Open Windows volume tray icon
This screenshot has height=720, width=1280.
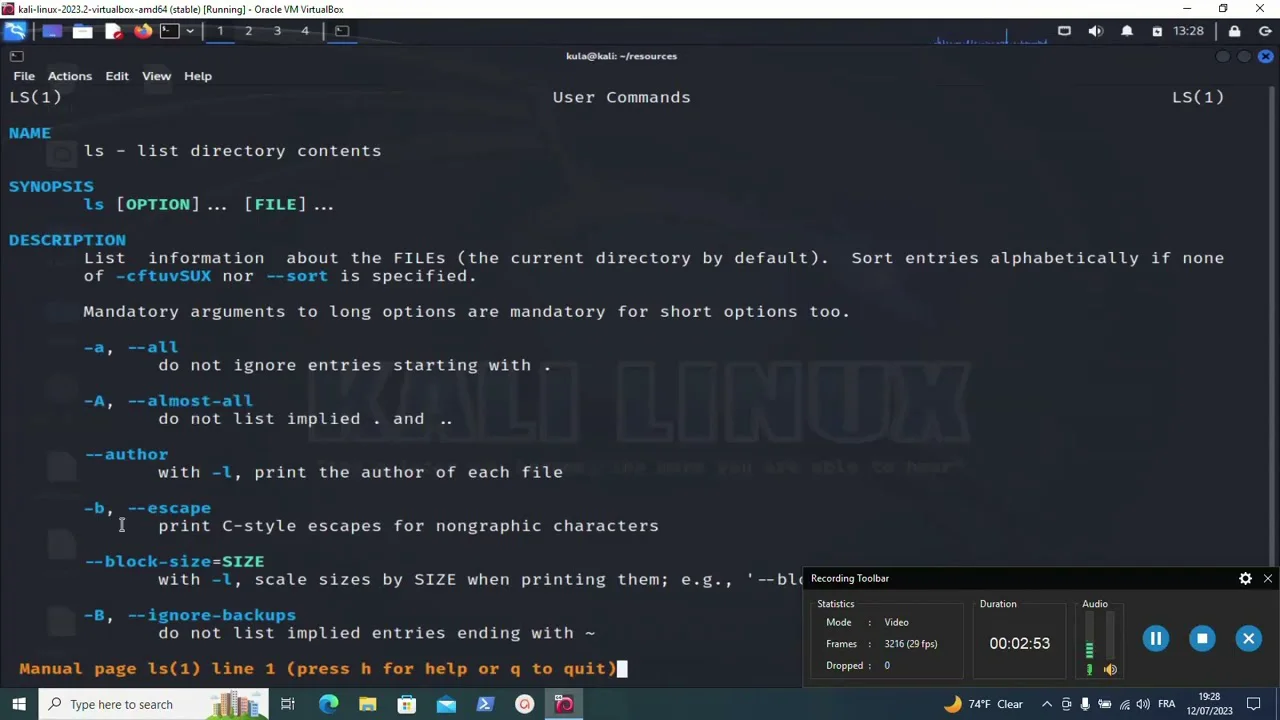pos(1143,704)
